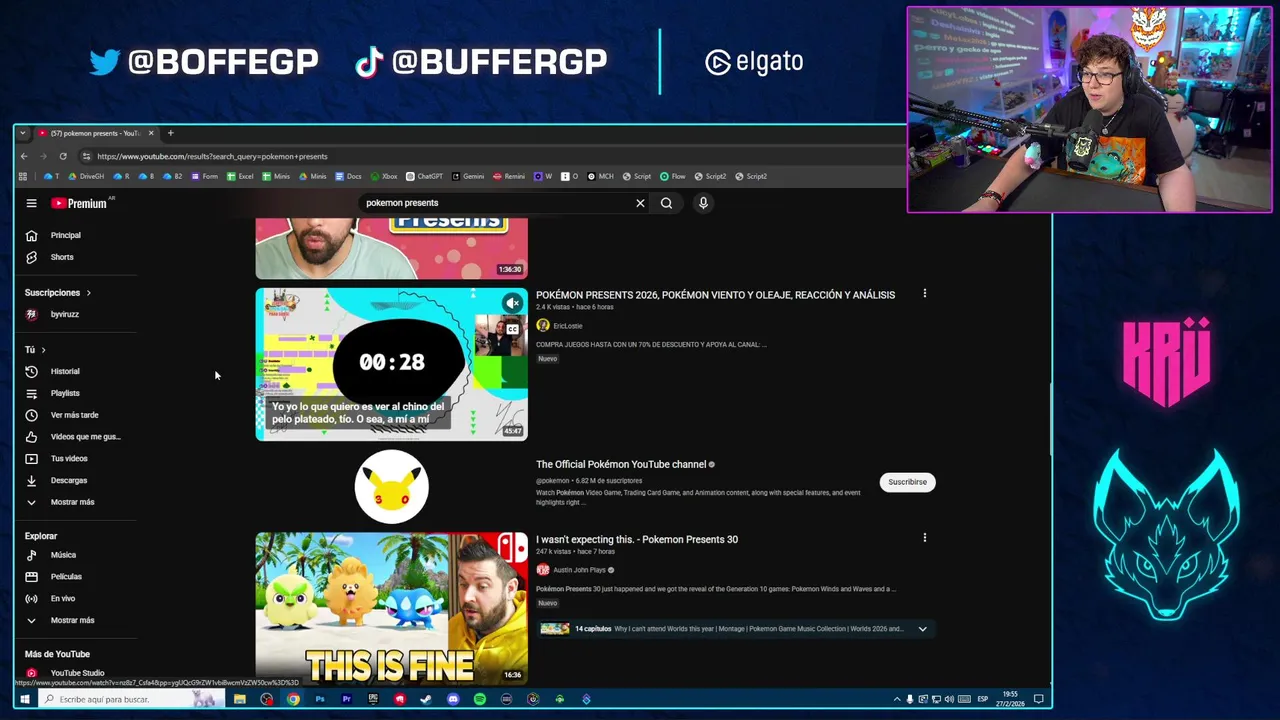The height and width of the screenshot is (720, 1280).
Task: Open more options for the EricLostie video
Action: coord(924,294)
